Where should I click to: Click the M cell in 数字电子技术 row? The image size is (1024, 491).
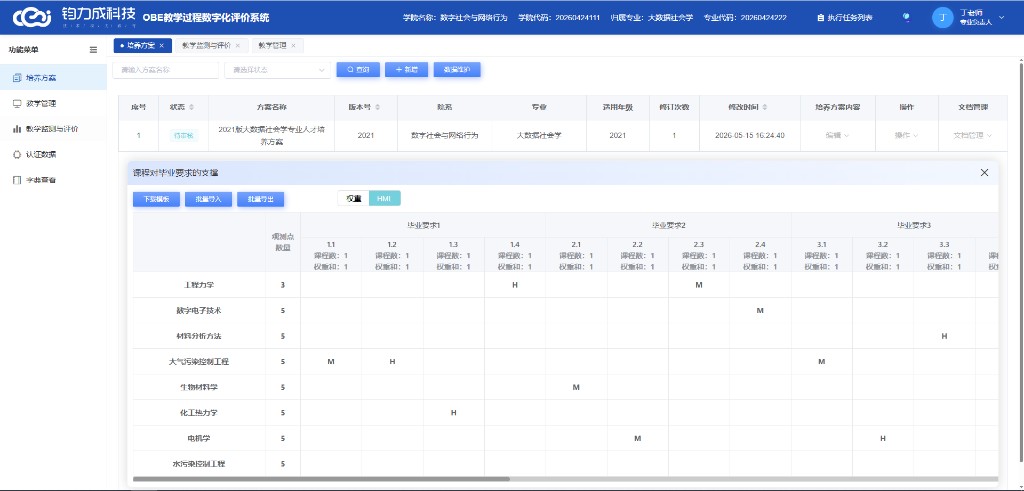760,311
